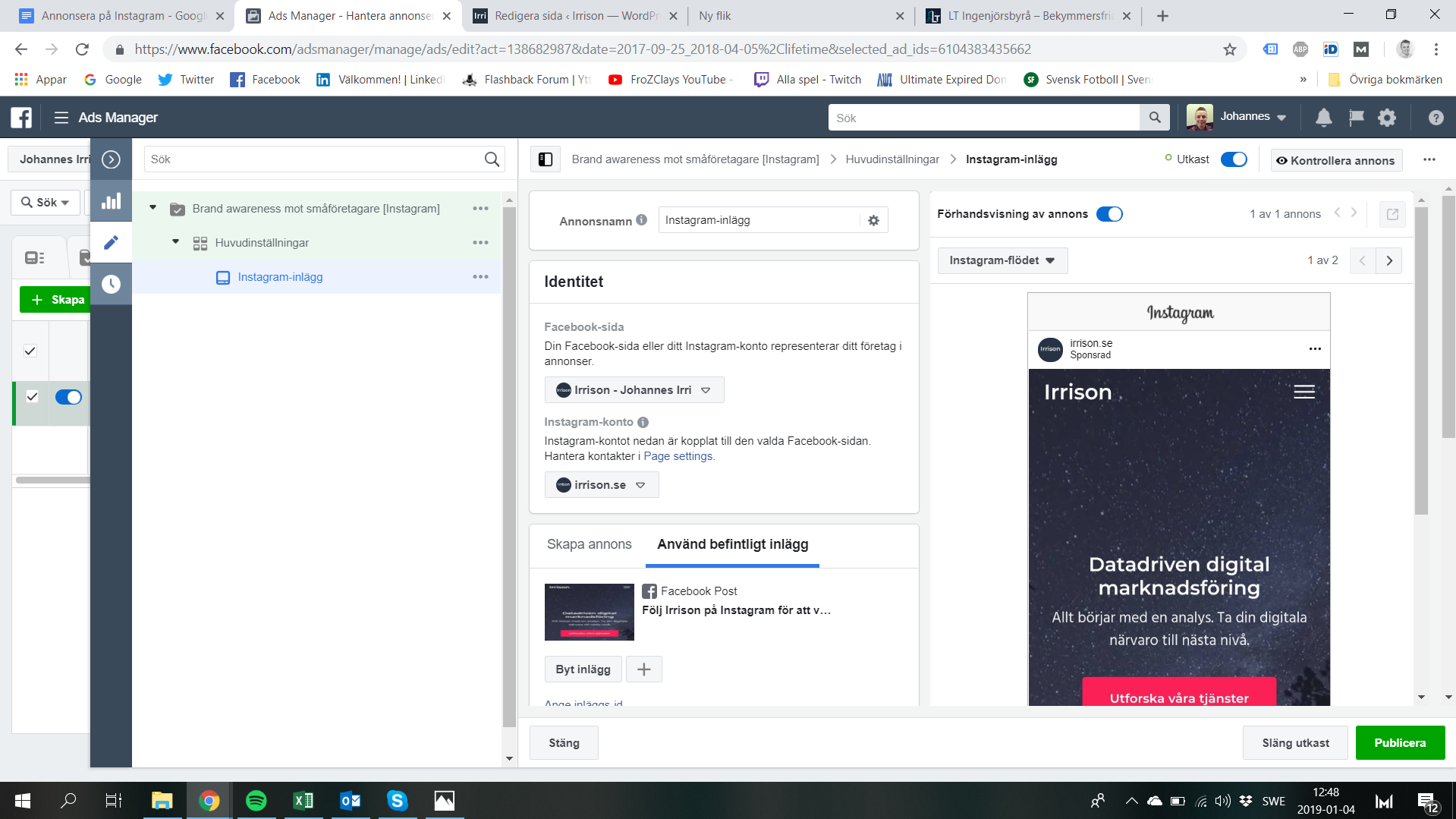Toggle the Utkast ad status switch
Image resolution: width=1456 pixels, height=819 pixels.
[1233, 159]
